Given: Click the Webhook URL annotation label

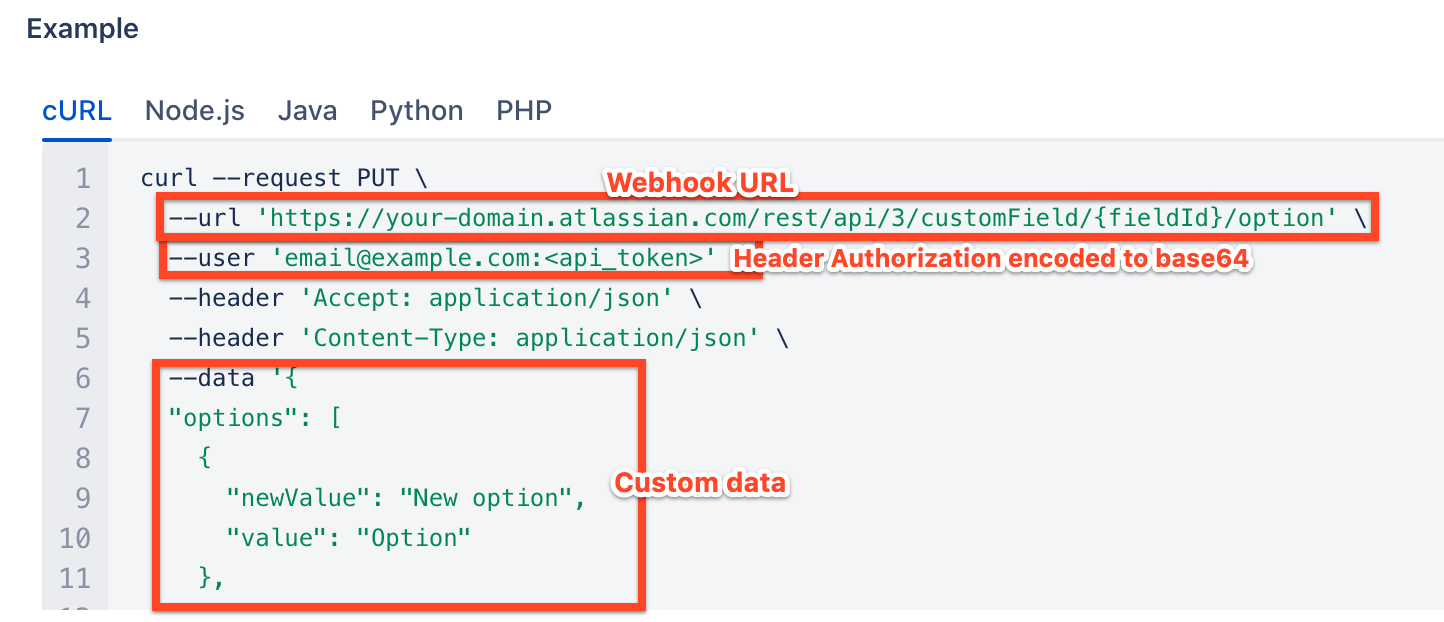Looking at the screenshot, I should [700, 183].
